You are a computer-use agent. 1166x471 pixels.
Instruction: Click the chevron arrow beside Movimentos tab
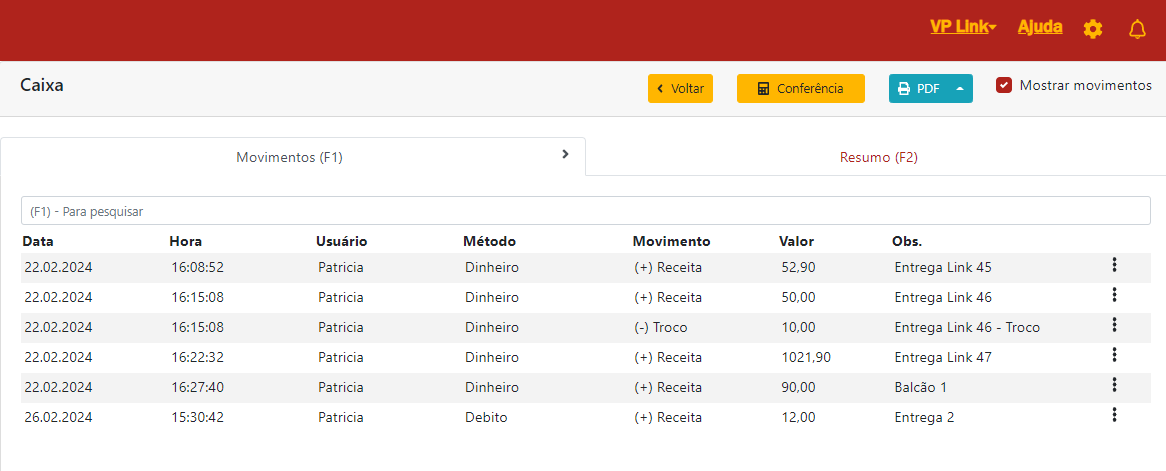[x=565, y=154]
